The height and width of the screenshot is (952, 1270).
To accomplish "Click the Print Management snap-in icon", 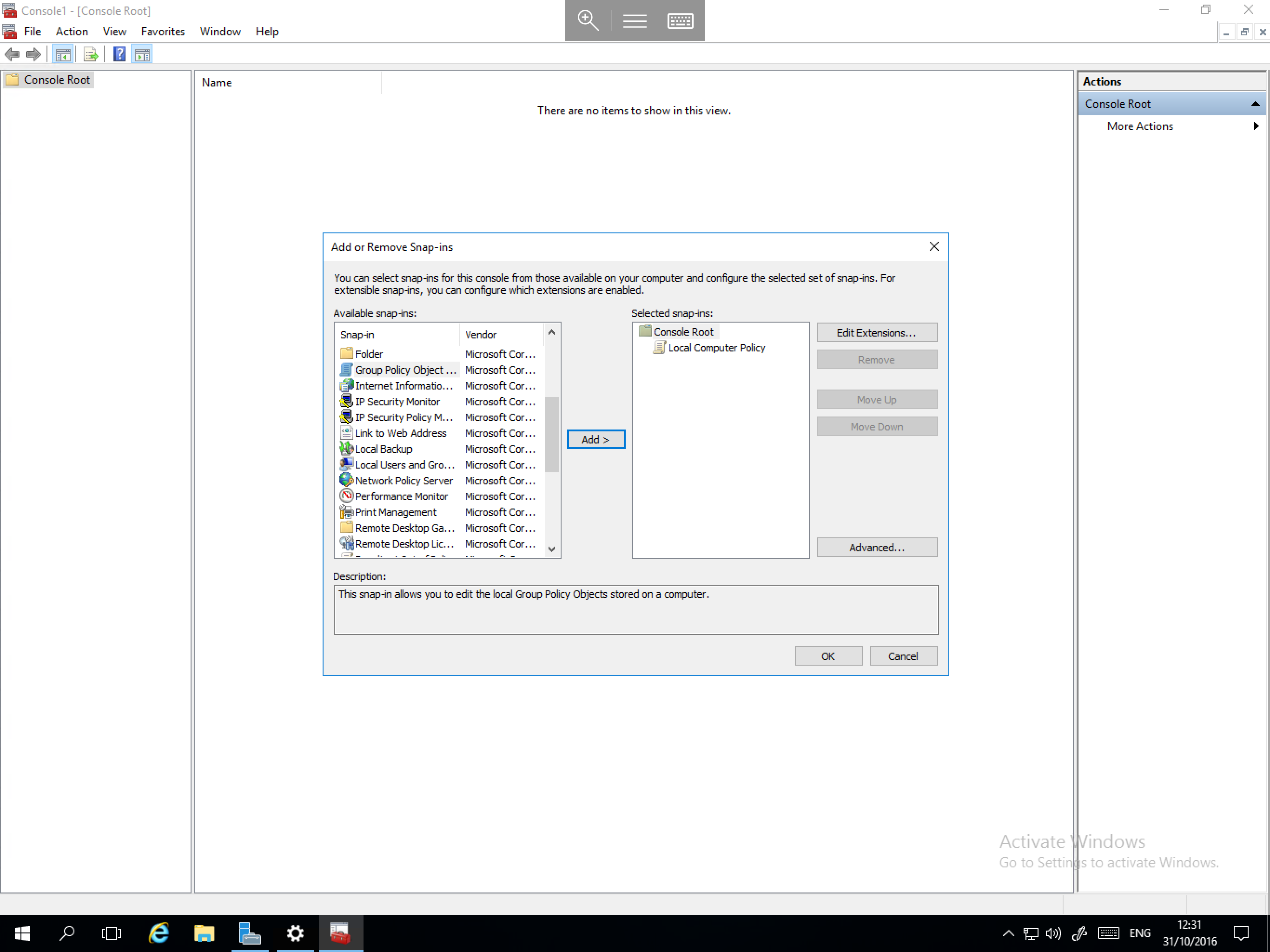I will pos(346,512).
